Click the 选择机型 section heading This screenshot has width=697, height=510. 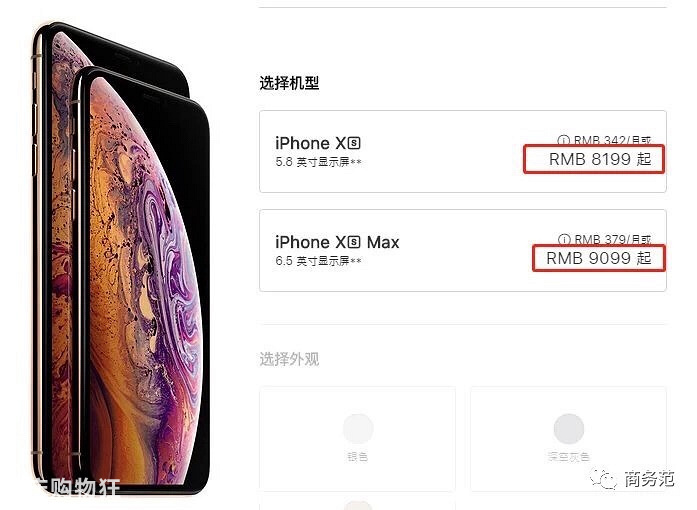click(x=289, y=83)
